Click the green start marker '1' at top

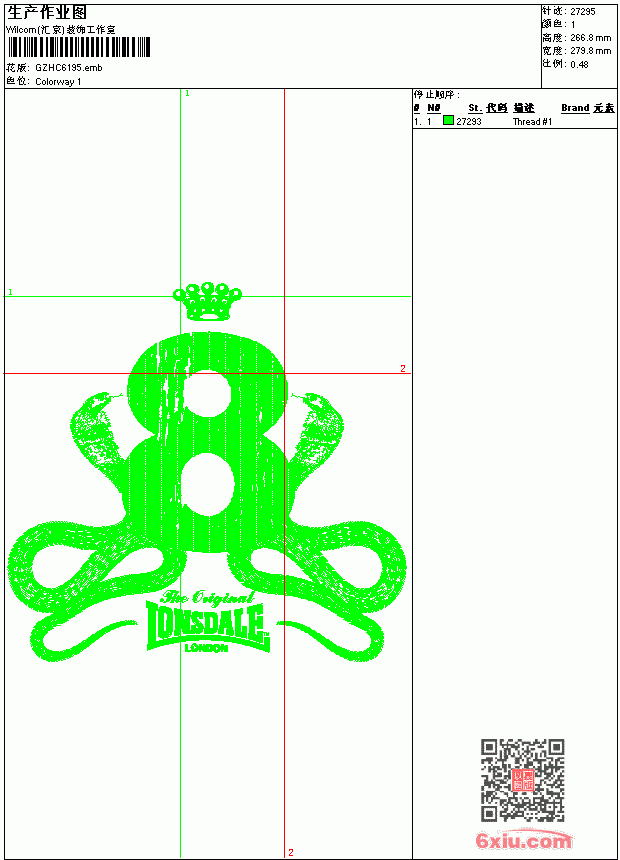click(187, 94)
